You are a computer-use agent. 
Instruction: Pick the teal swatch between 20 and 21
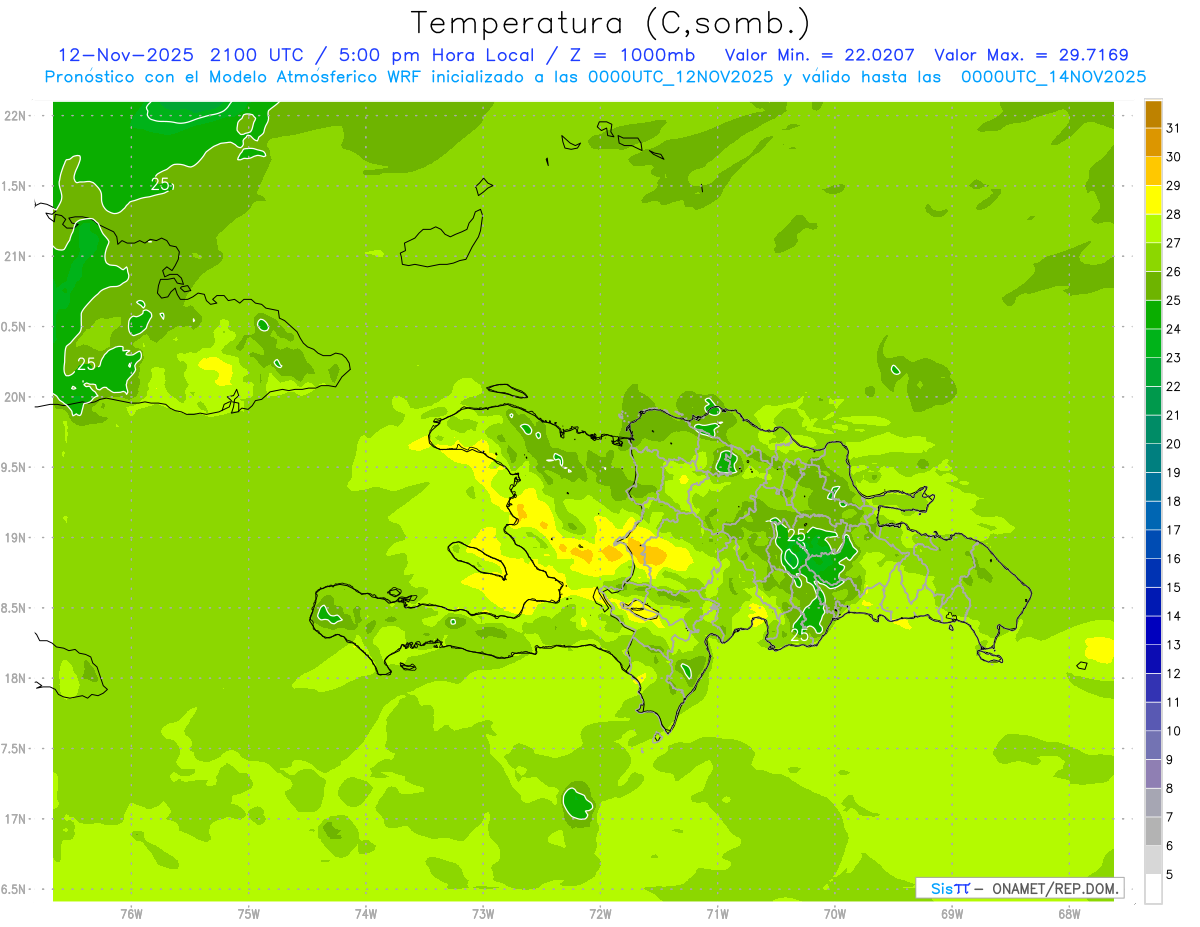[1153, 430]
